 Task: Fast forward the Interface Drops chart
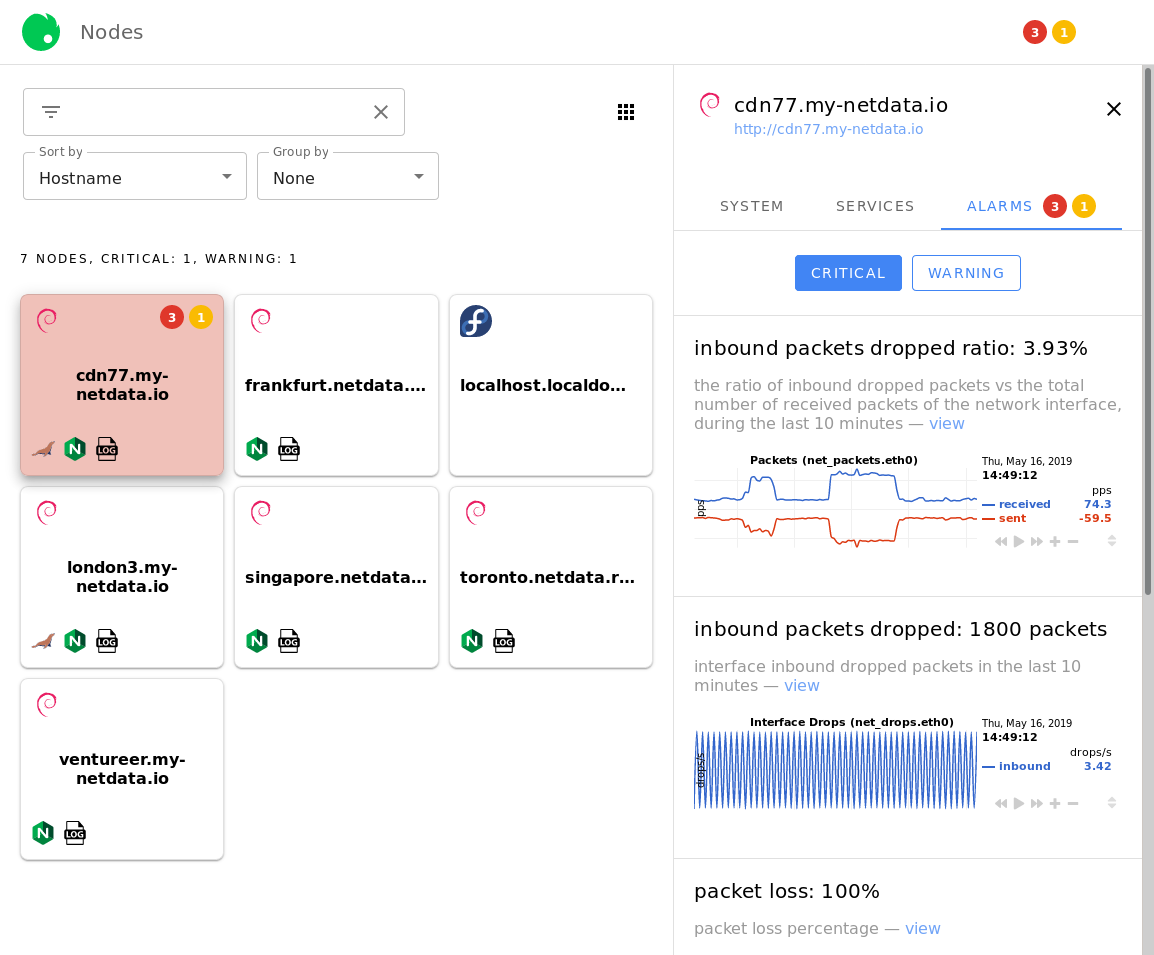(1037, 803)
